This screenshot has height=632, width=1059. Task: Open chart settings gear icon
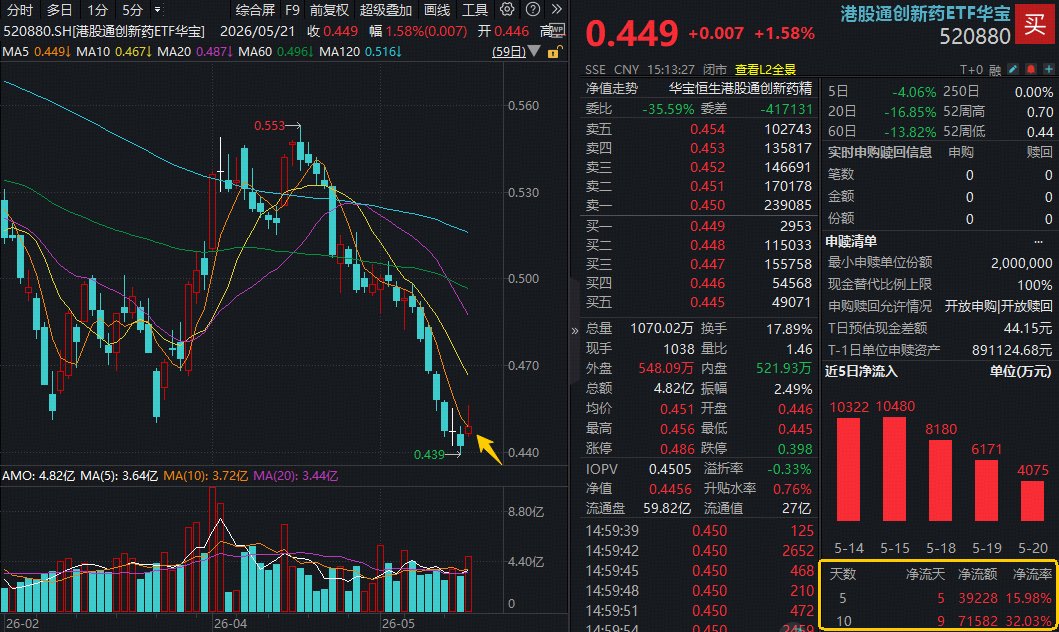(x=507, y=9)
